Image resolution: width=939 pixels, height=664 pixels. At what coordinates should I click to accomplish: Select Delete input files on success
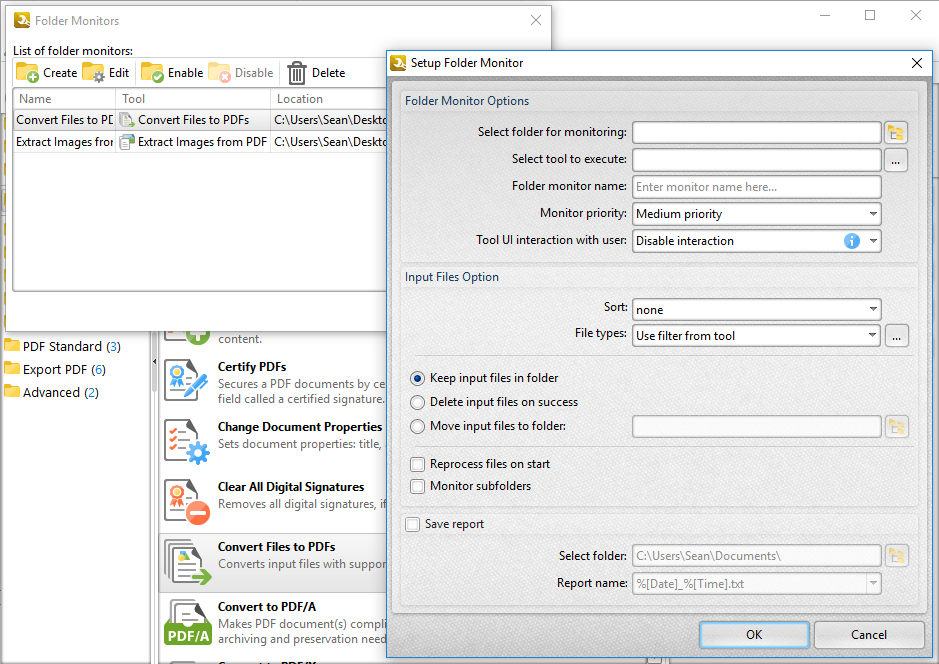(x=418, y=402)
